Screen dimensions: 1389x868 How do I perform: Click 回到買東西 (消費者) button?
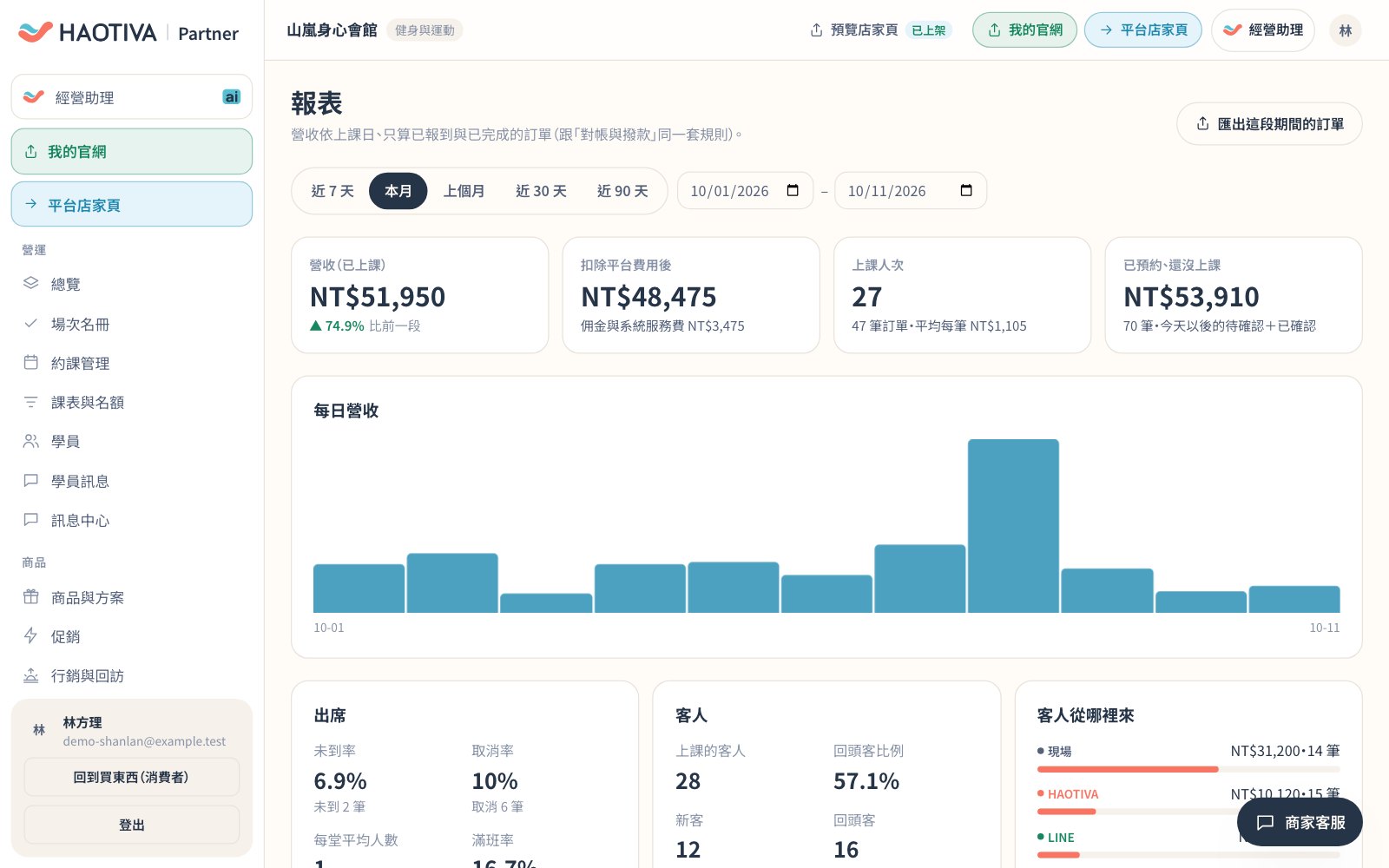click(x=132, y=777)
